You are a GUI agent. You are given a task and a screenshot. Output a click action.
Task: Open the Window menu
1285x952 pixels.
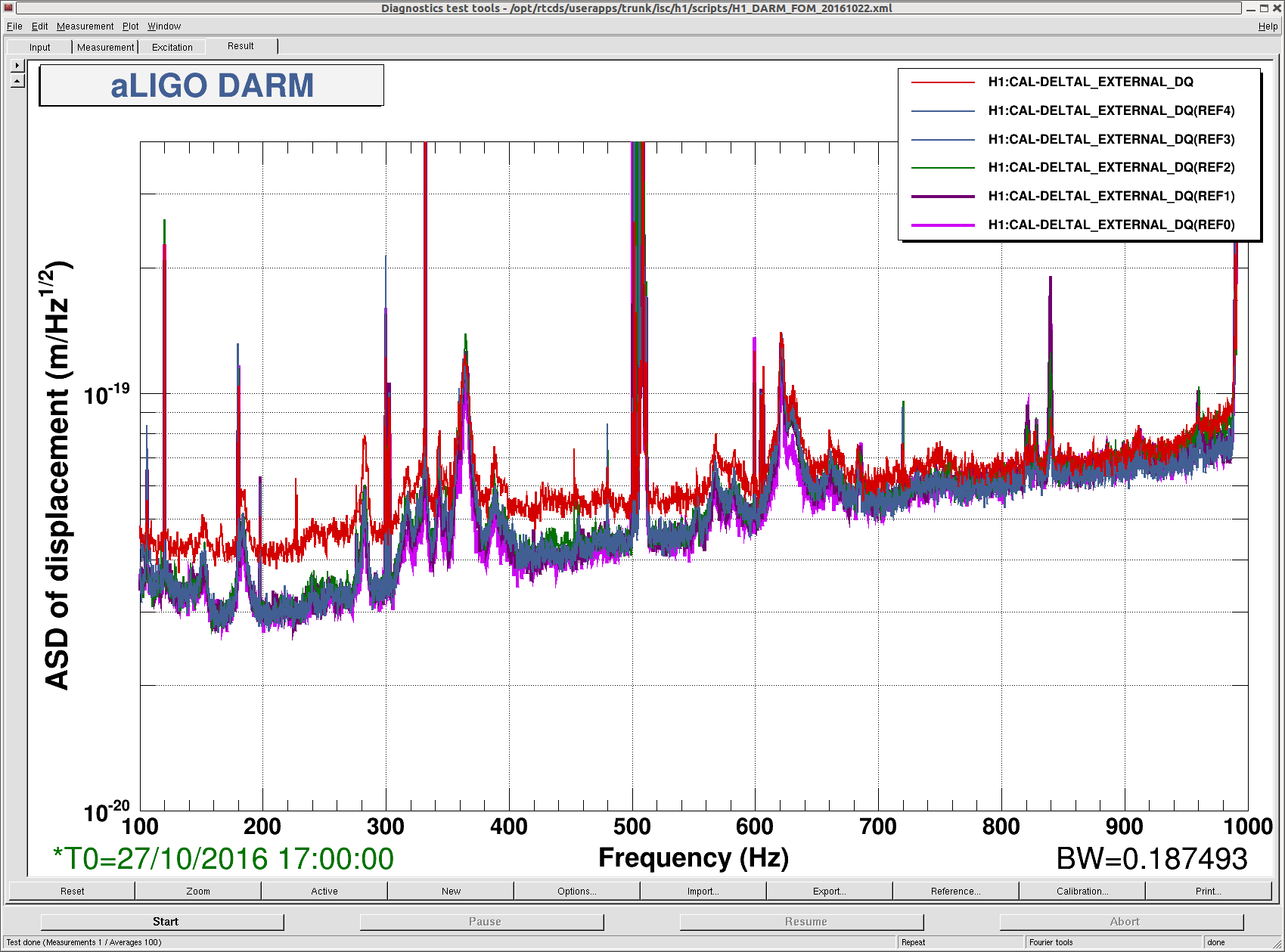tap(164, 26)
